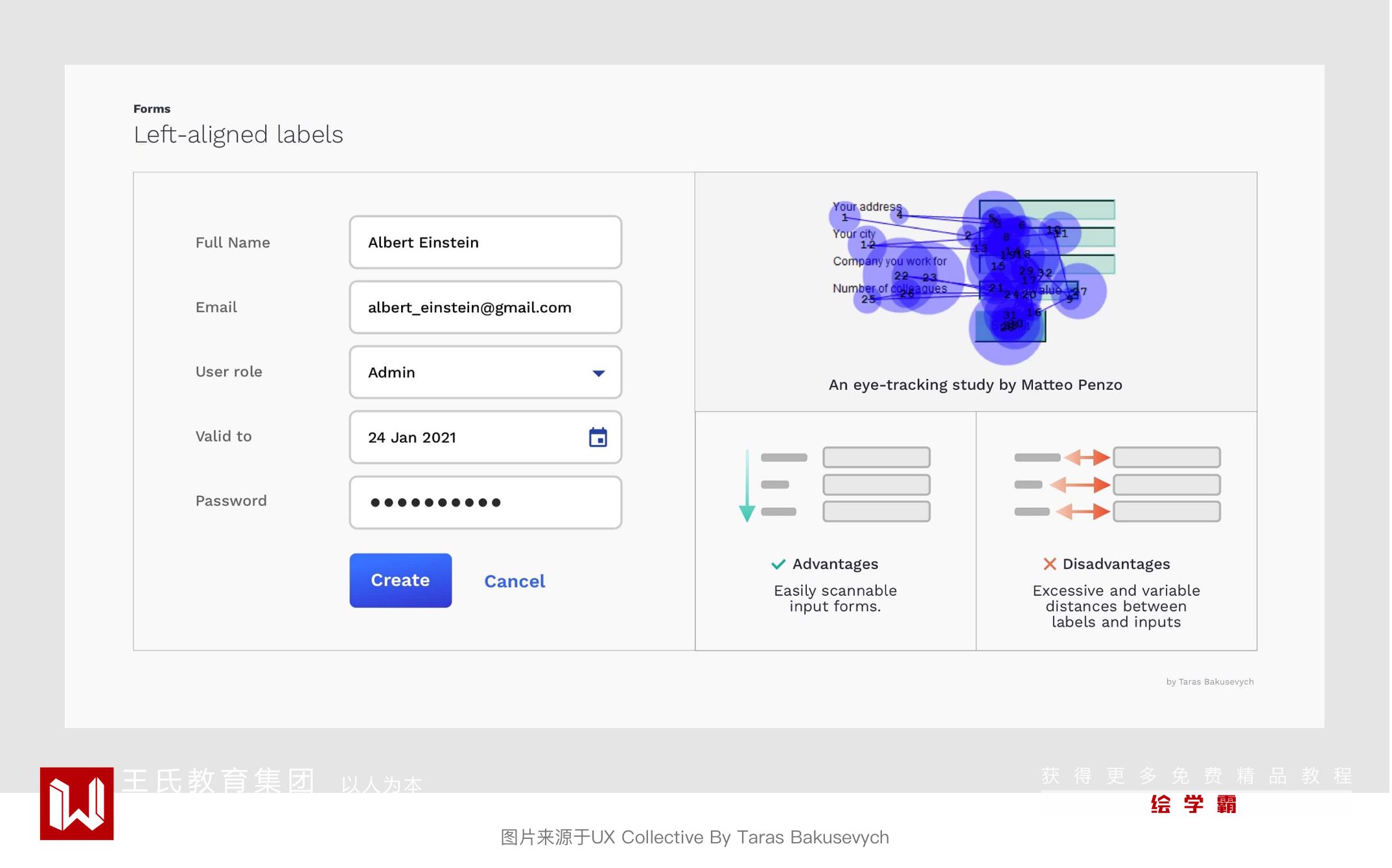Click the green Advantages checkmark icon
This screenshot has height=868, width=1392.
[780, 565]
